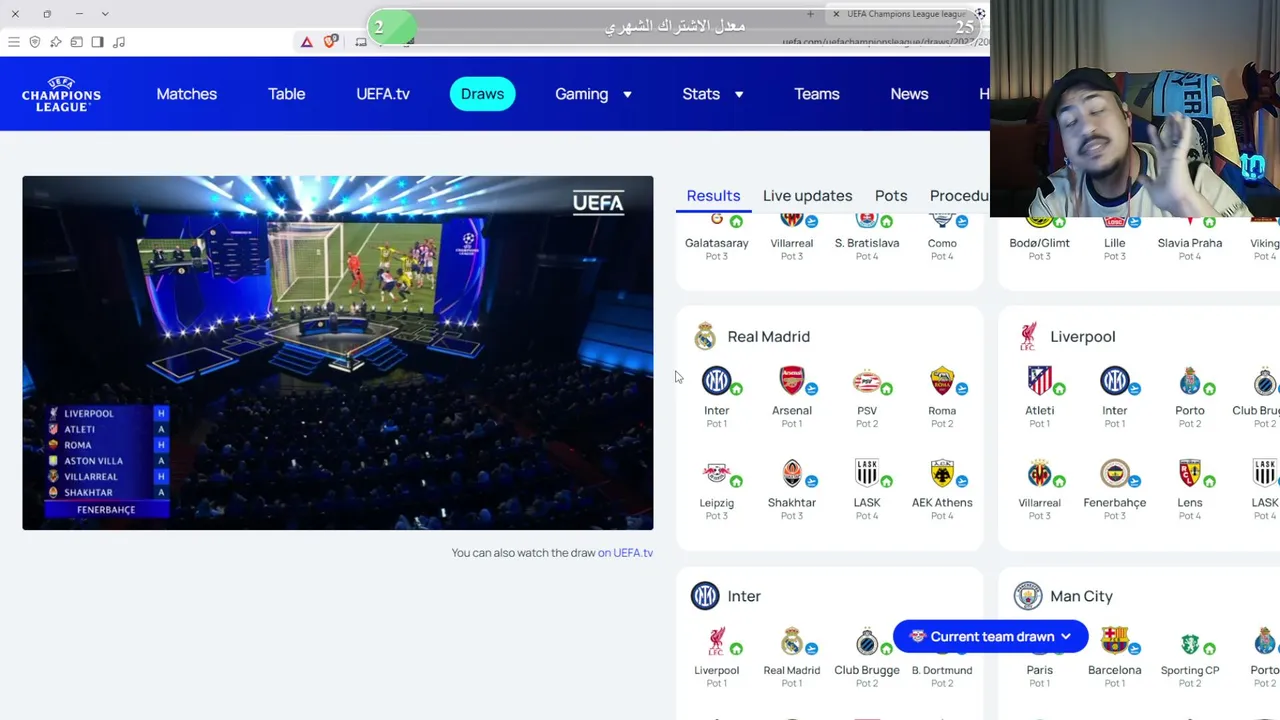This screenshot has height=720, width=1280.
Task: Select Club Brugge logo in Inter card
Action: [x=867, y=641]
